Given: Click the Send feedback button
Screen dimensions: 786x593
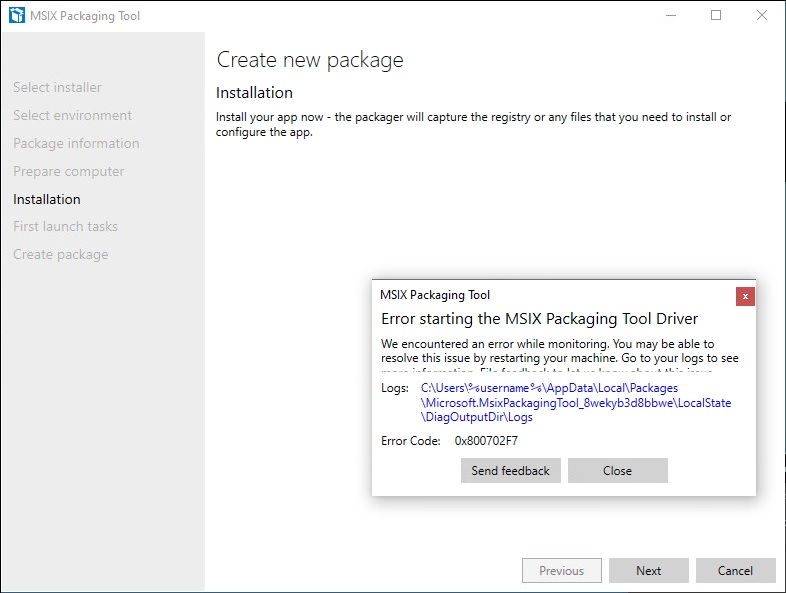Looking at the screenshot, I should click(x=510, y=471).
